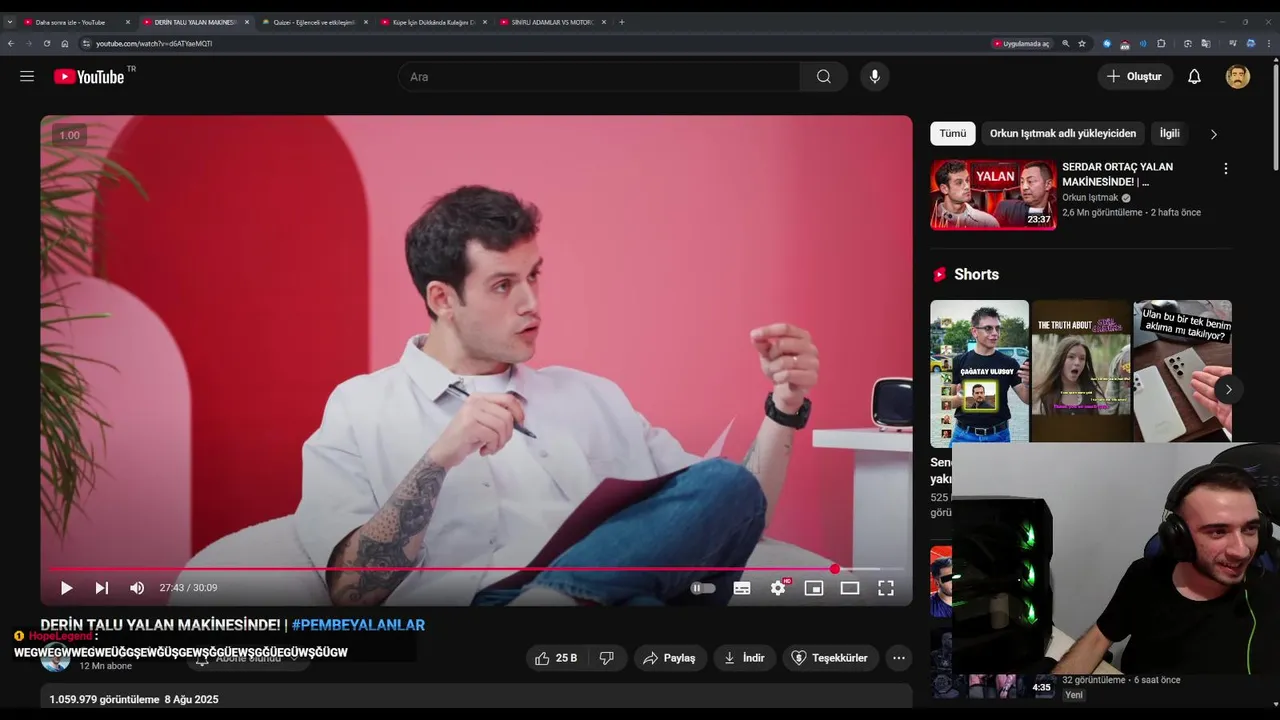Viewport: 1280px width, 720px height.
Task: Click the #PEMBEYALANLAR hashtag
Action: pyautogui.click(x=358, y=625)
